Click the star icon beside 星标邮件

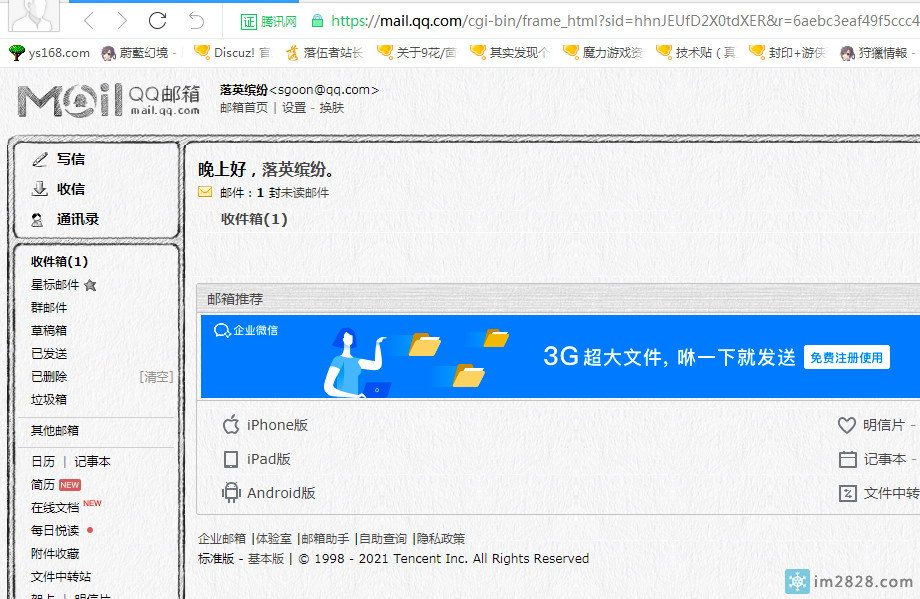coord(90,285)
